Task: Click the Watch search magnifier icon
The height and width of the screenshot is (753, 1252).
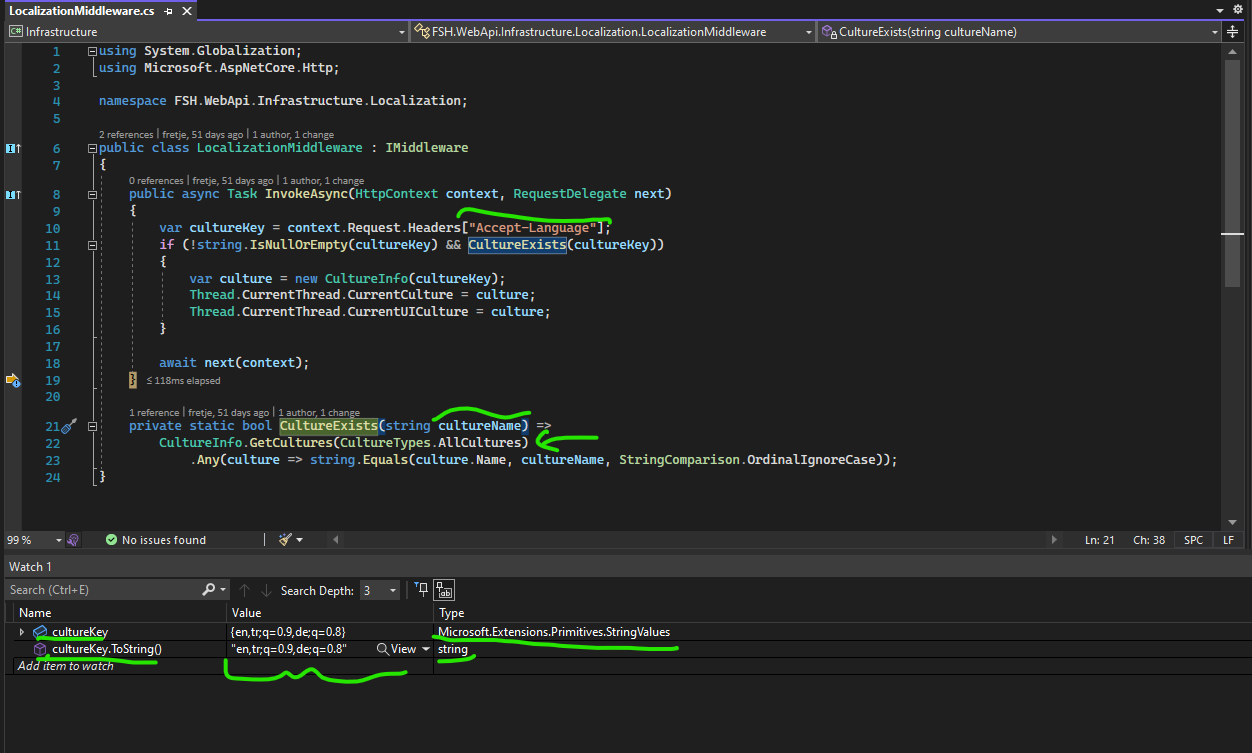Action: click(x=208, y=590)
